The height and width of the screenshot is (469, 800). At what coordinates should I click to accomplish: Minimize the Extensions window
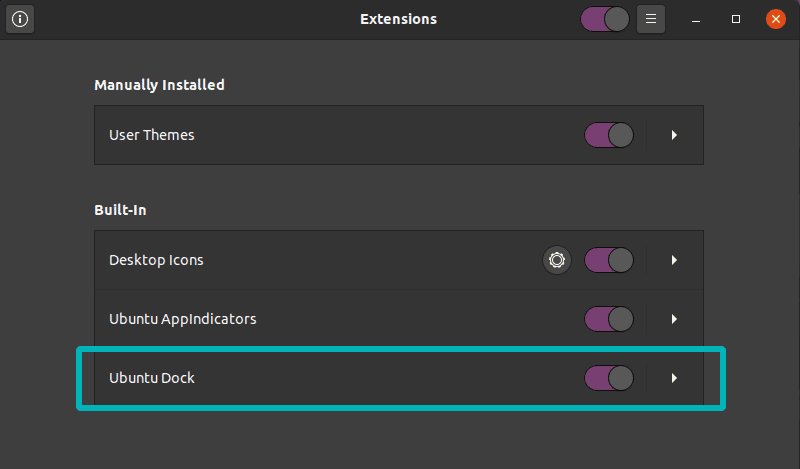click(695, 19)
